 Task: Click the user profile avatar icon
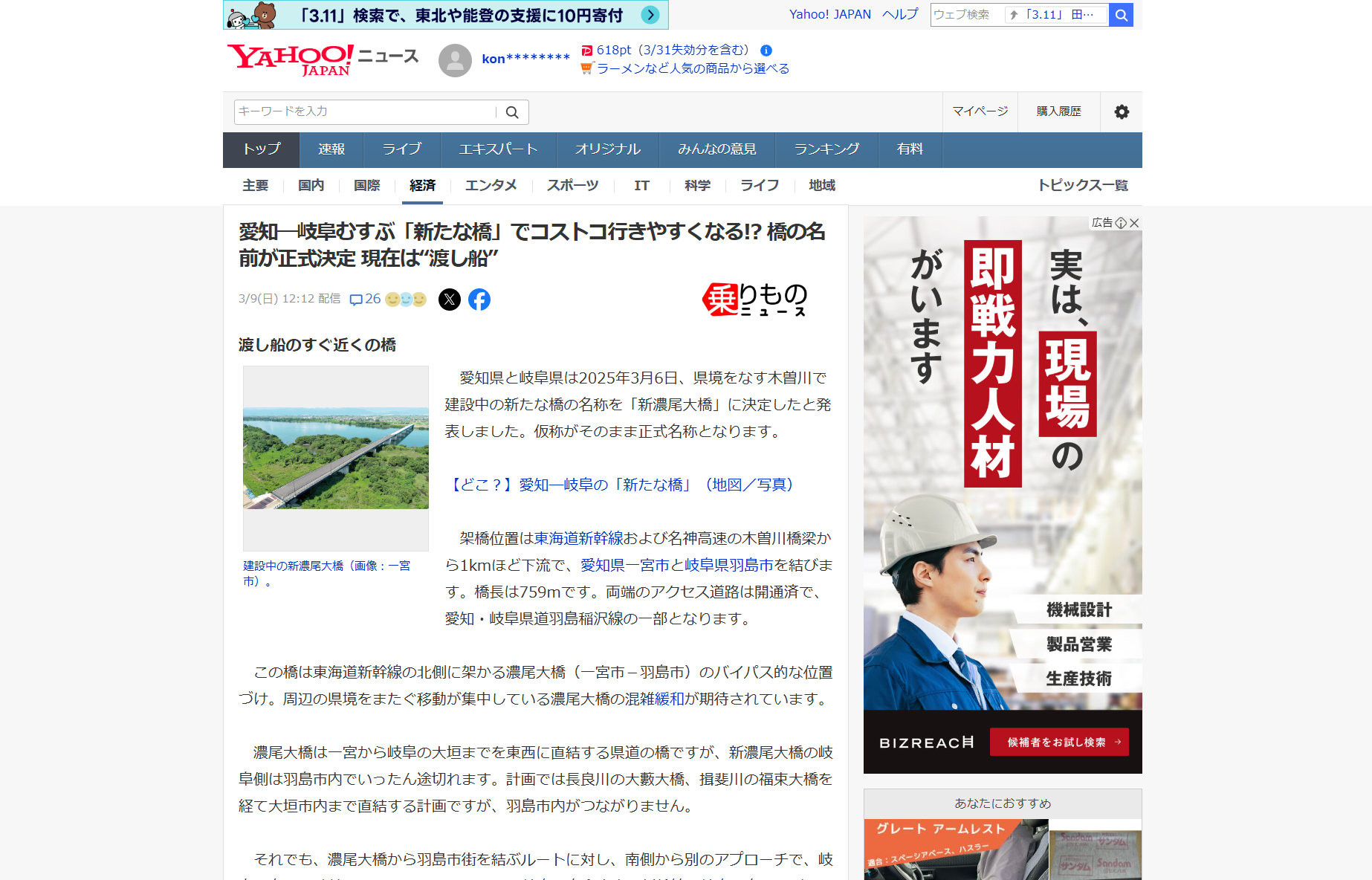tap(455, 60)
